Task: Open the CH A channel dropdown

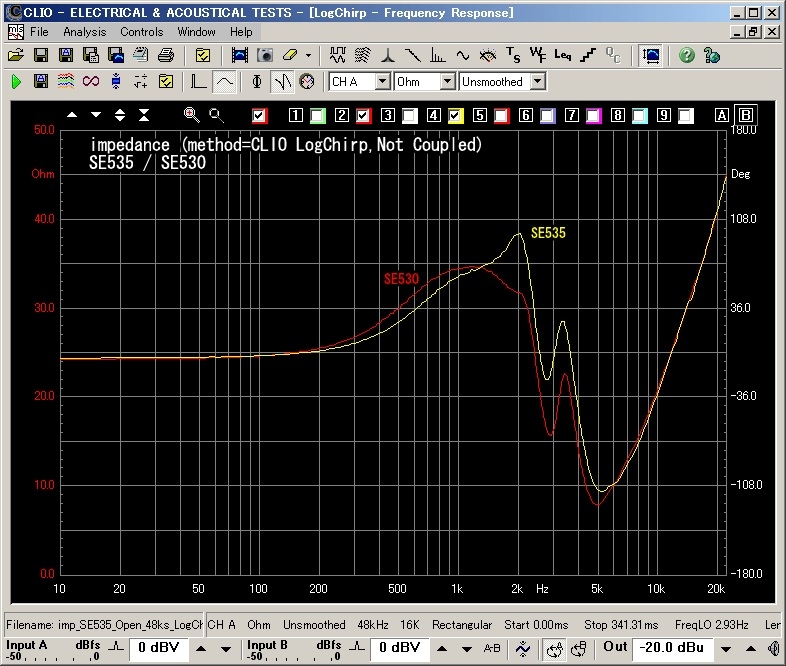Action: coord(382,81)
